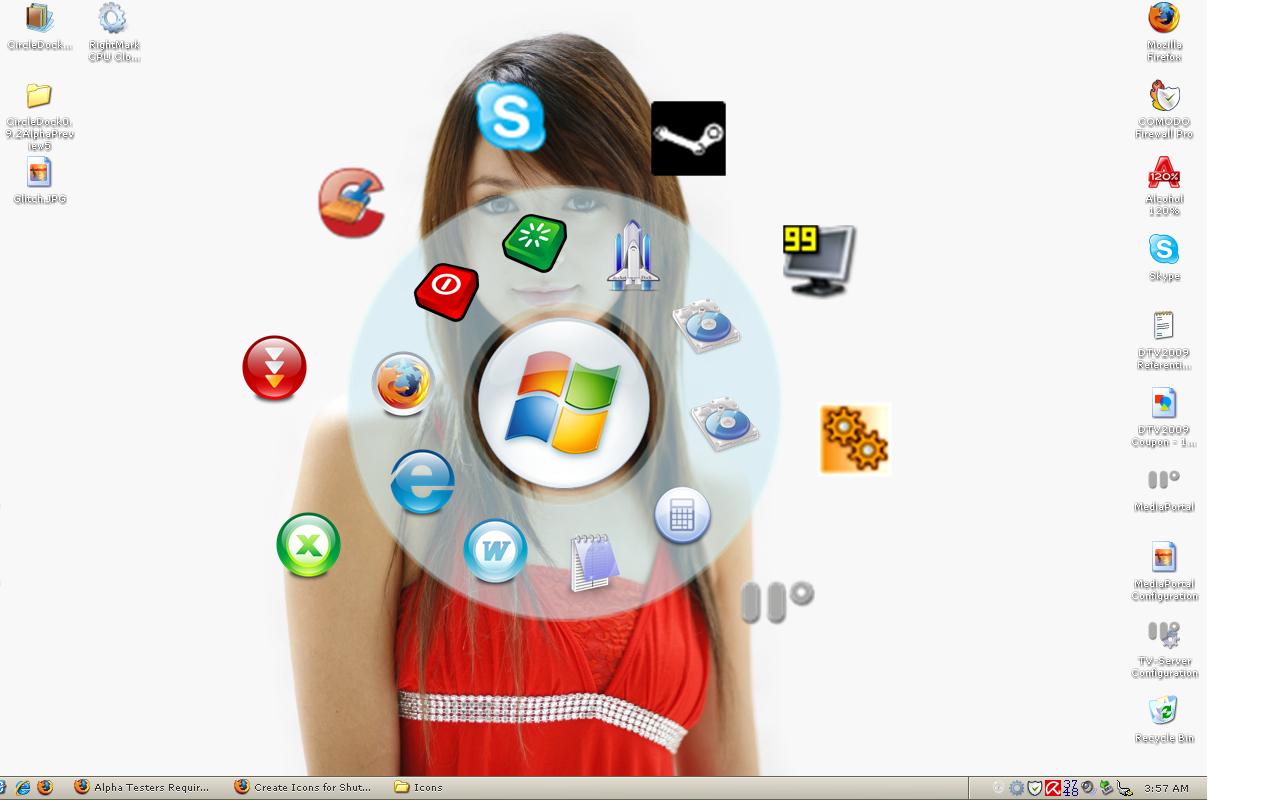Start CCleaner from the dock ring
Image resolution: width=1280 pixels, height=800 pixels.
(x=352, y=202)
